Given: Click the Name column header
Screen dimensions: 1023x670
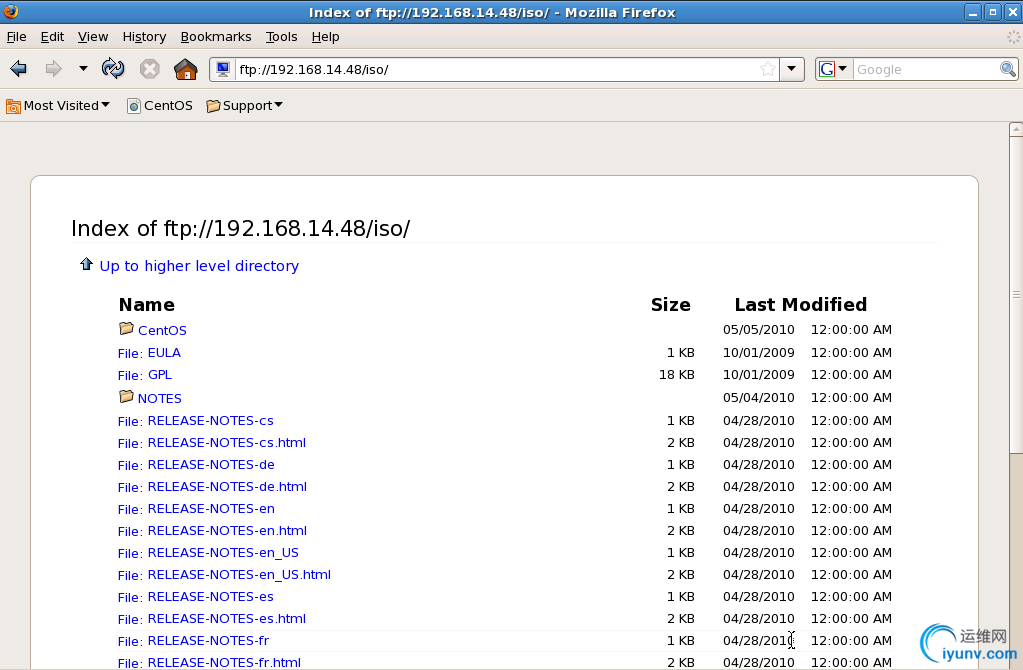Looking at the screenshot, I should click(x=147, y=305).
